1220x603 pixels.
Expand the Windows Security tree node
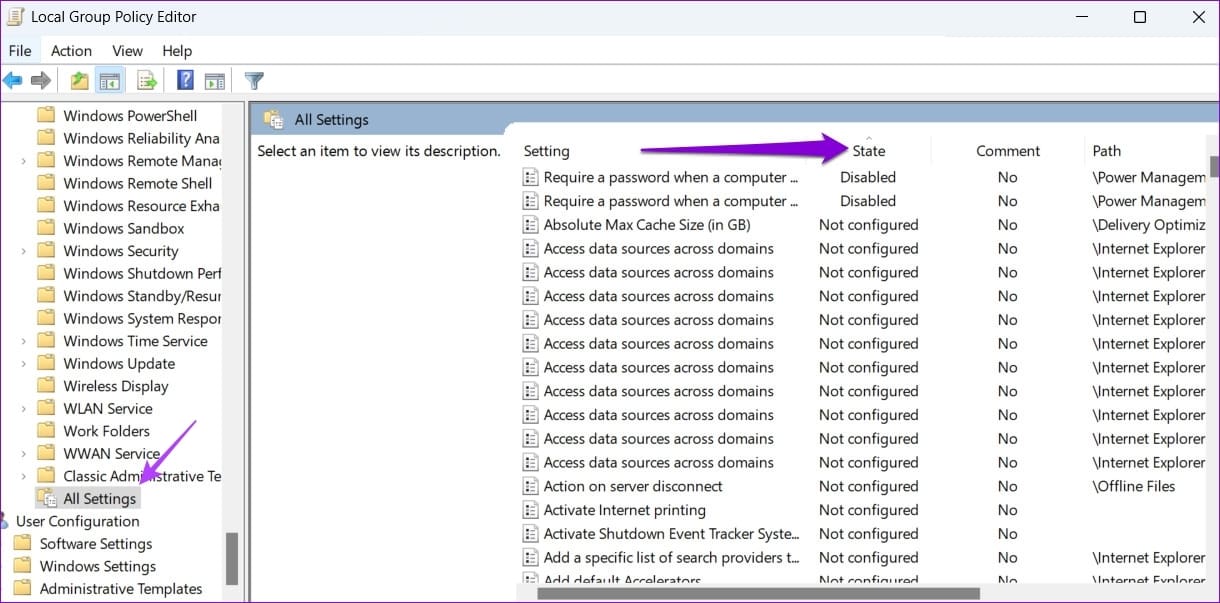(22, 250)
